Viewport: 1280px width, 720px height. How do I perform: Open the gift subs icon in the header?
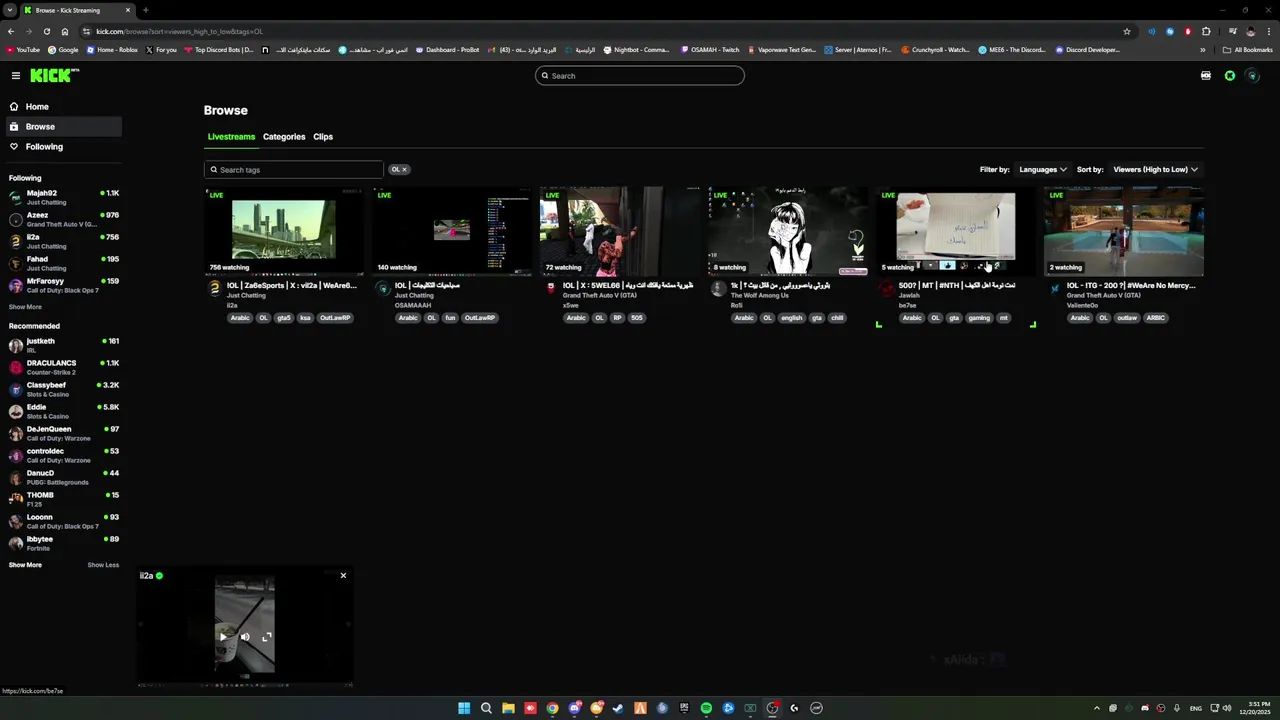point(1206,76)
